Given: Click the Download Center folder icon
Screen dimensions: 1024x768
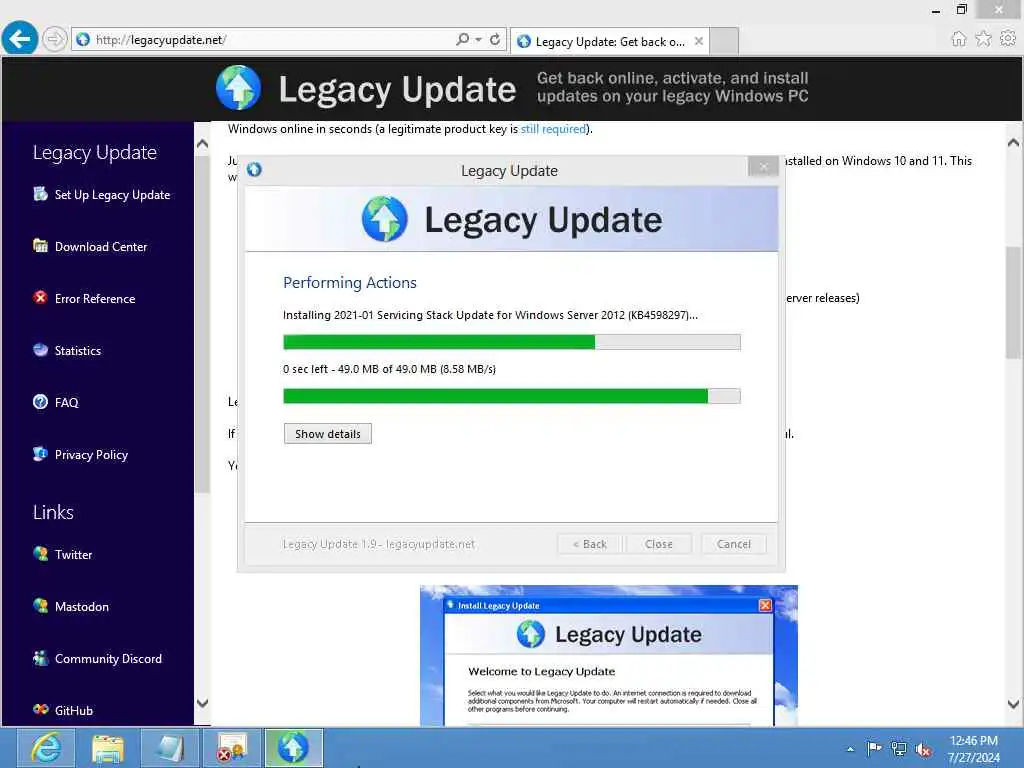Looking at the screenshot, I should 40,246.
